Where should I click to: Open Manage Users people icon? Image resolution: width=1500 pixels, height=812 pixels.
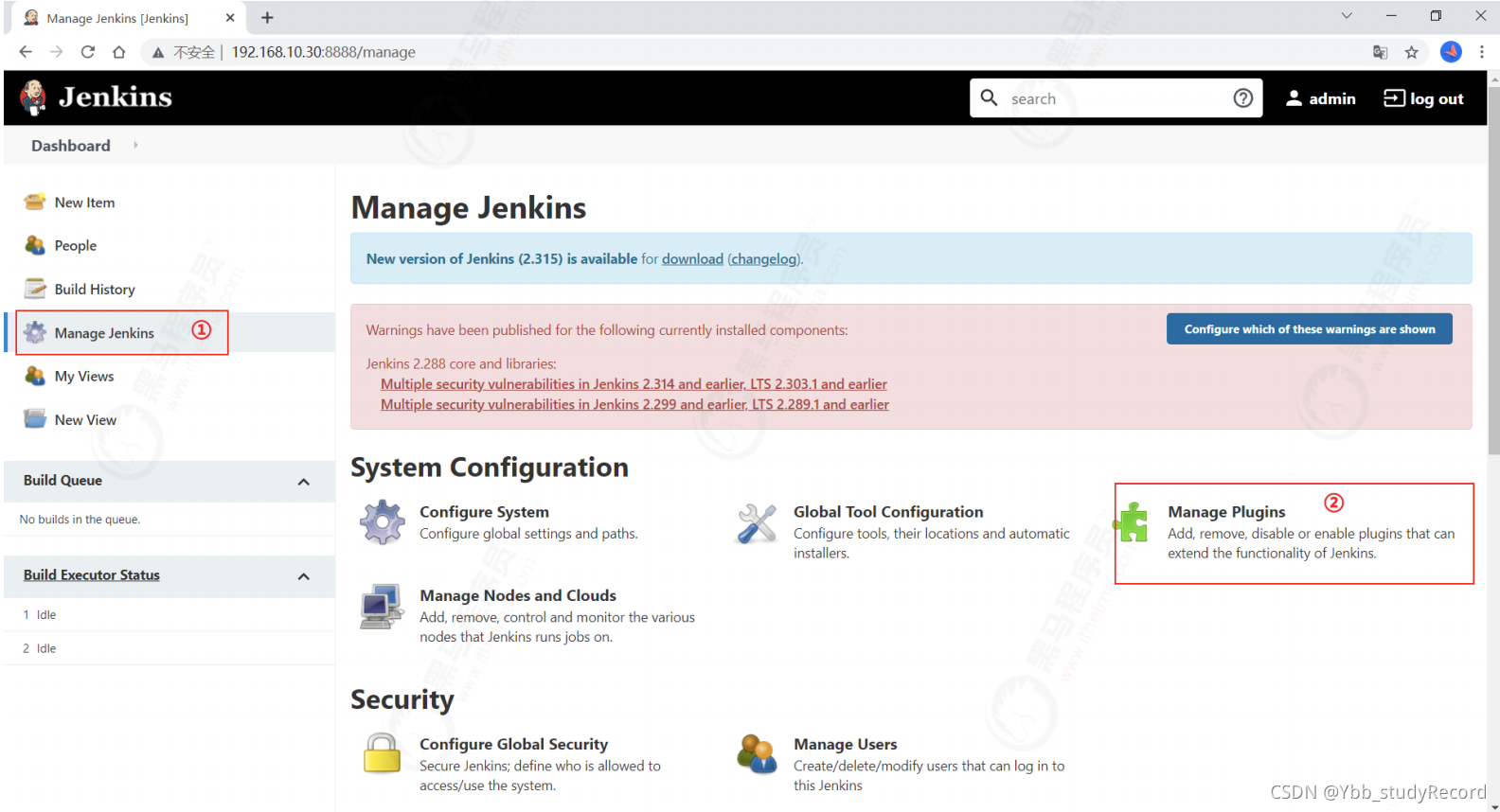[757, 753]
